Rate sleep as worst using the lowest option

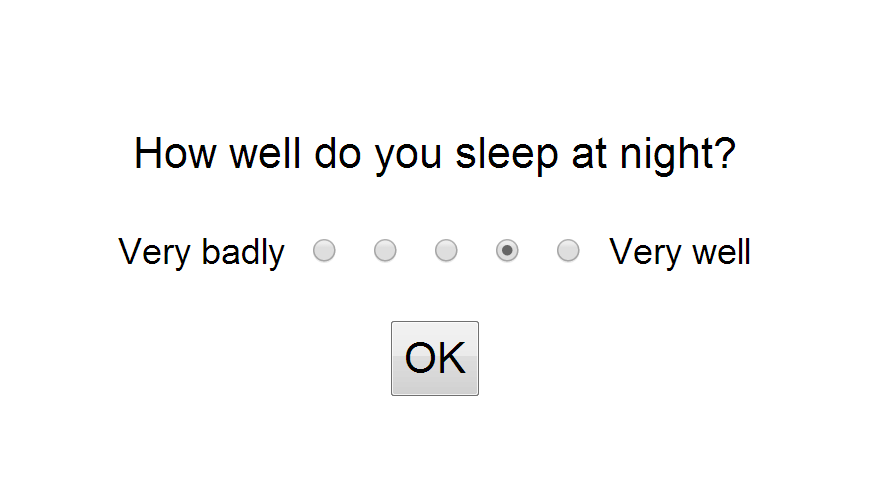(324, 251)
